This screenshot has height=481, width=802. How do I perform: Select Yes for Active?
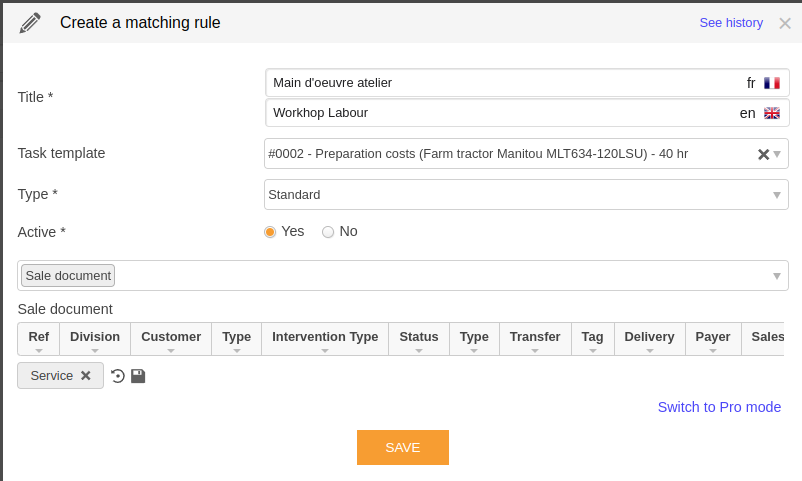point(270,232)
